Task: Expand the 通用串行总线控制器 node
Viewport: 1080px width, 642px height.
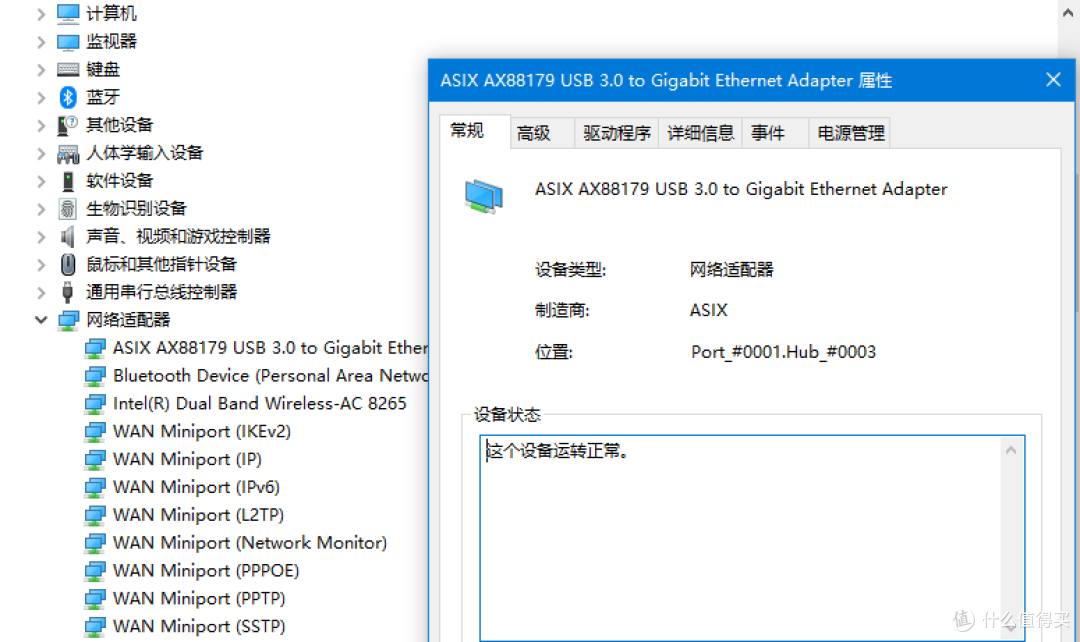Action: tap(41, 293)
